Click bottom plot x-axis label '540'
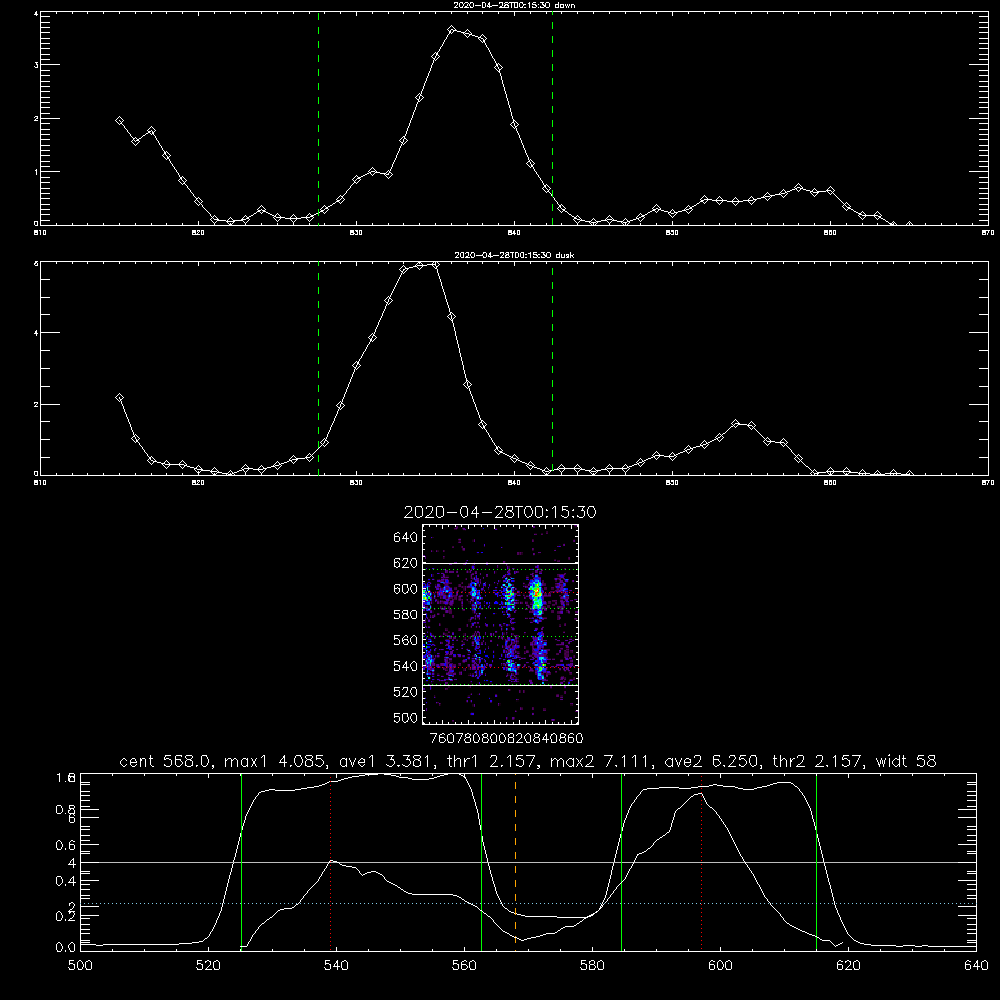 pos(336,966)
